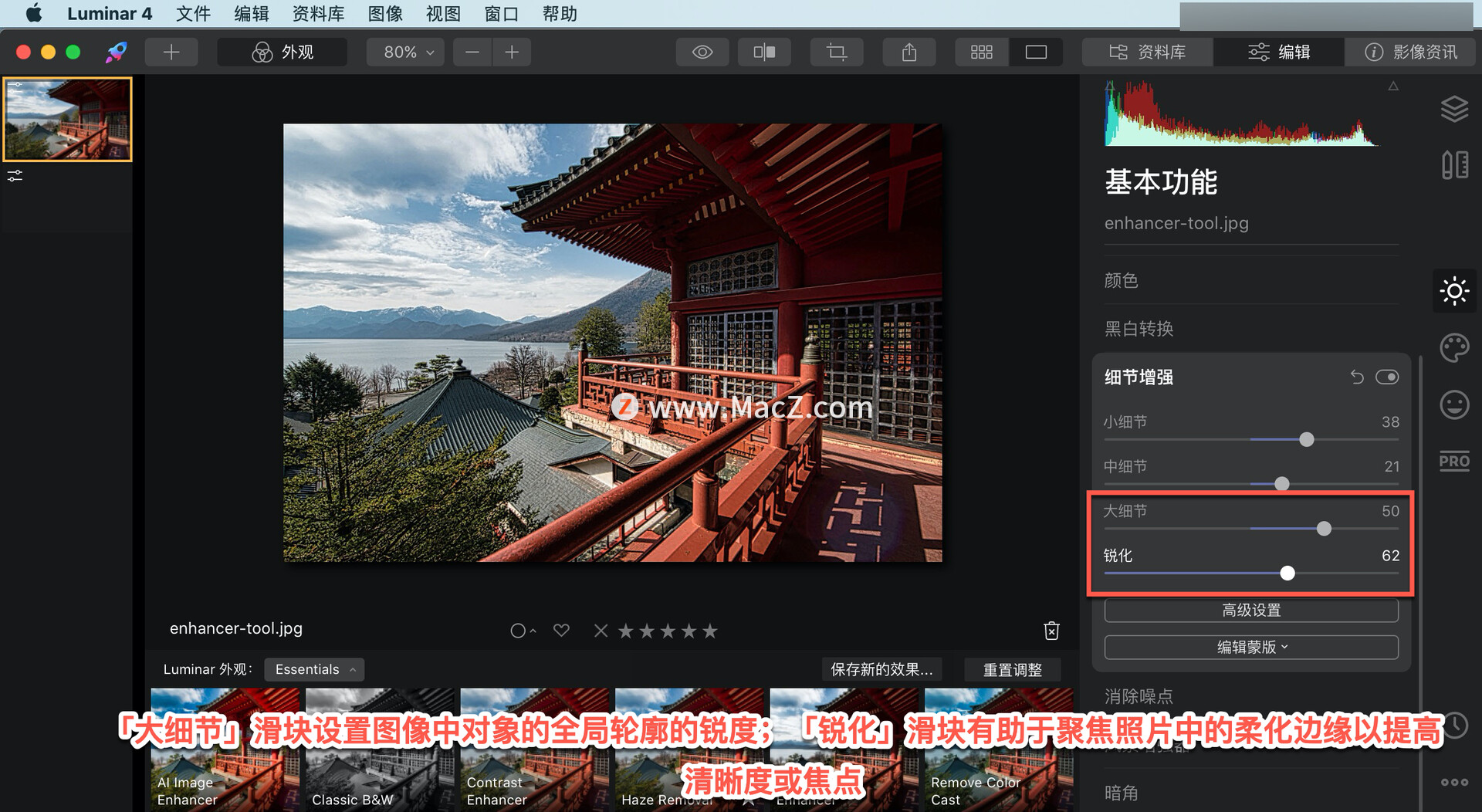Open the 外观 looks panel button

282,52
